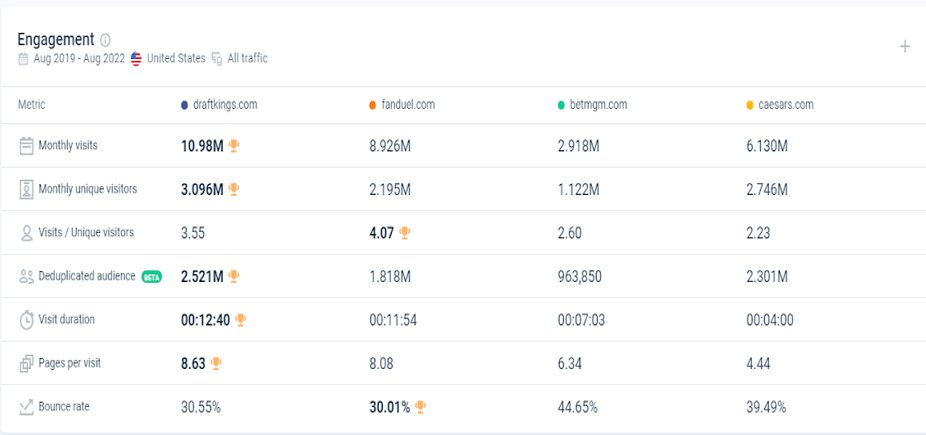The image size is (926, 435).
Task: Select the Monthly unique visitors label
Action: (88, 189)
